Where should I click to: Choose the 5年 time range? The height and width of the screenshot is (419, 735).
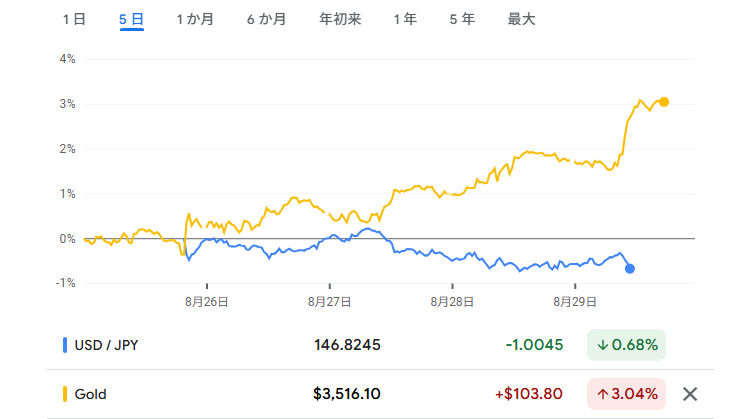pyautogui.click(x=462, y=19)
